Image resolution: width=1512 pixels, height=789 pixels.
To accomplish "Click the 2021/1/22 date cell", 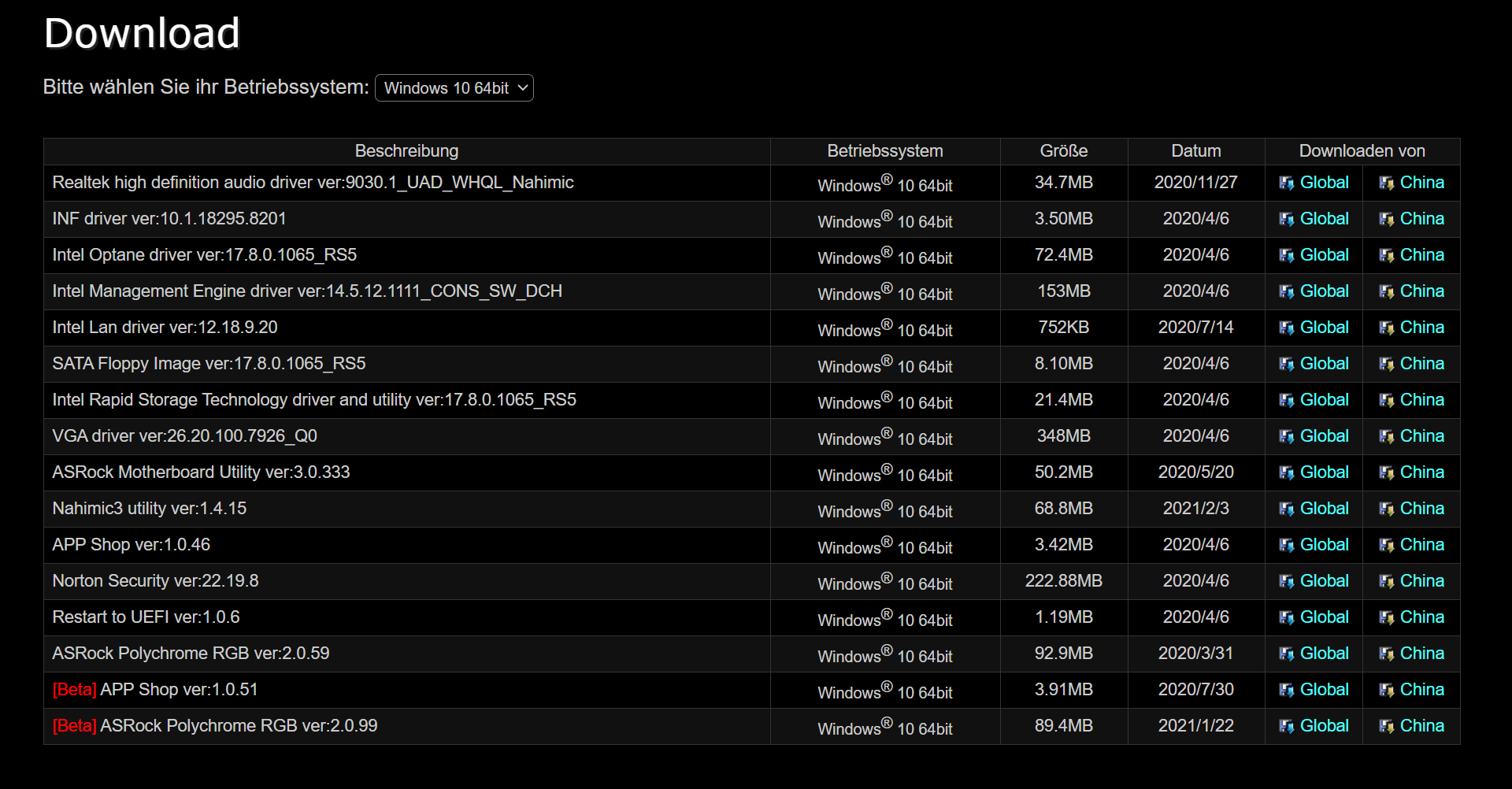I will pyautogui.click(x=1196, y=726).
